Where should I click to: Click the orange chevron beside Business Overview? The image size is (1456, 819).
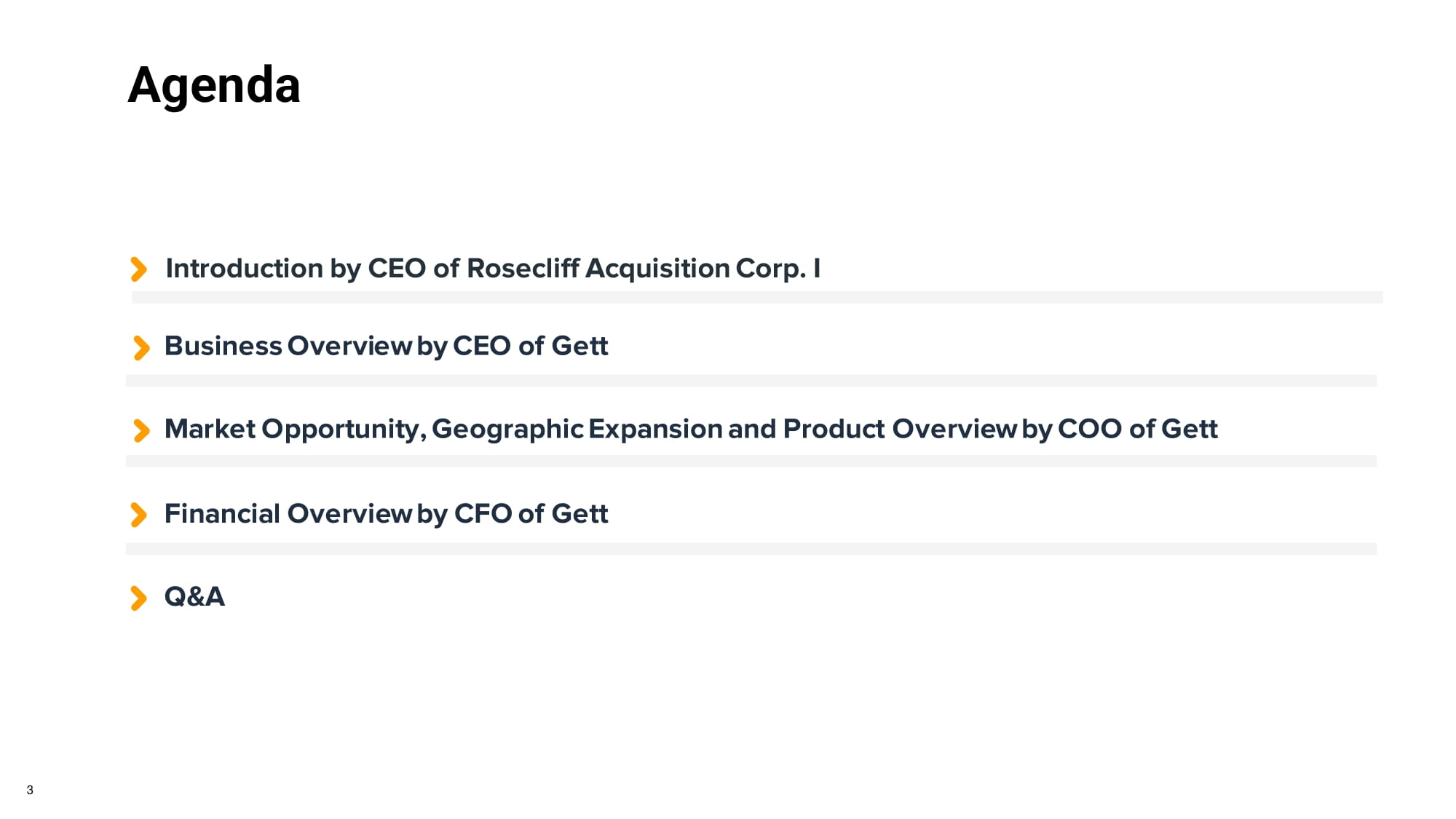(x=141, y=347)
